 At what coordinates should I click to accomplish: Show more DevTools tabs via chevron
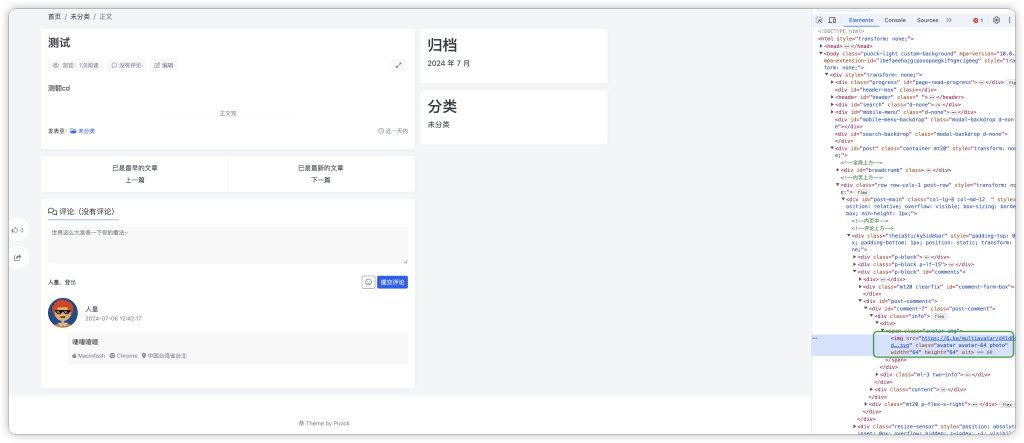click(x=948, y=20)
